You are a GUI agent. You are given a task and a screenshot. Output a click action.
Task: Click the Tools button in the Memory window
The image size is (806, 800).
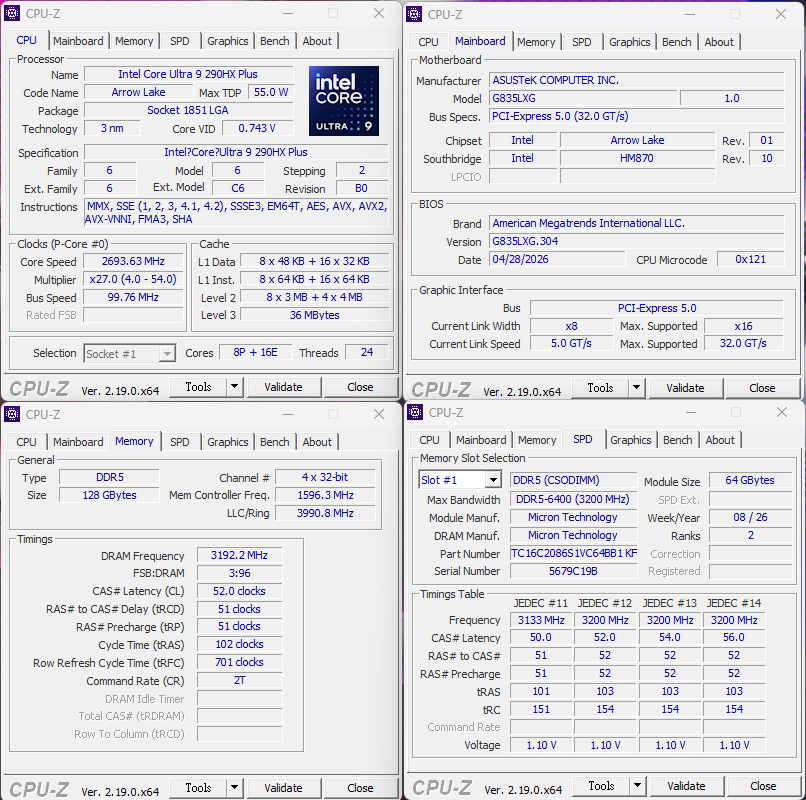tap(198, 788)
